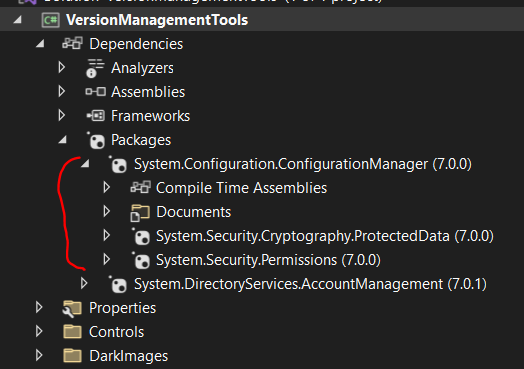Click the Documents folder icon
The height and width of the screenshot is (369, 524).
click(140, 213)
